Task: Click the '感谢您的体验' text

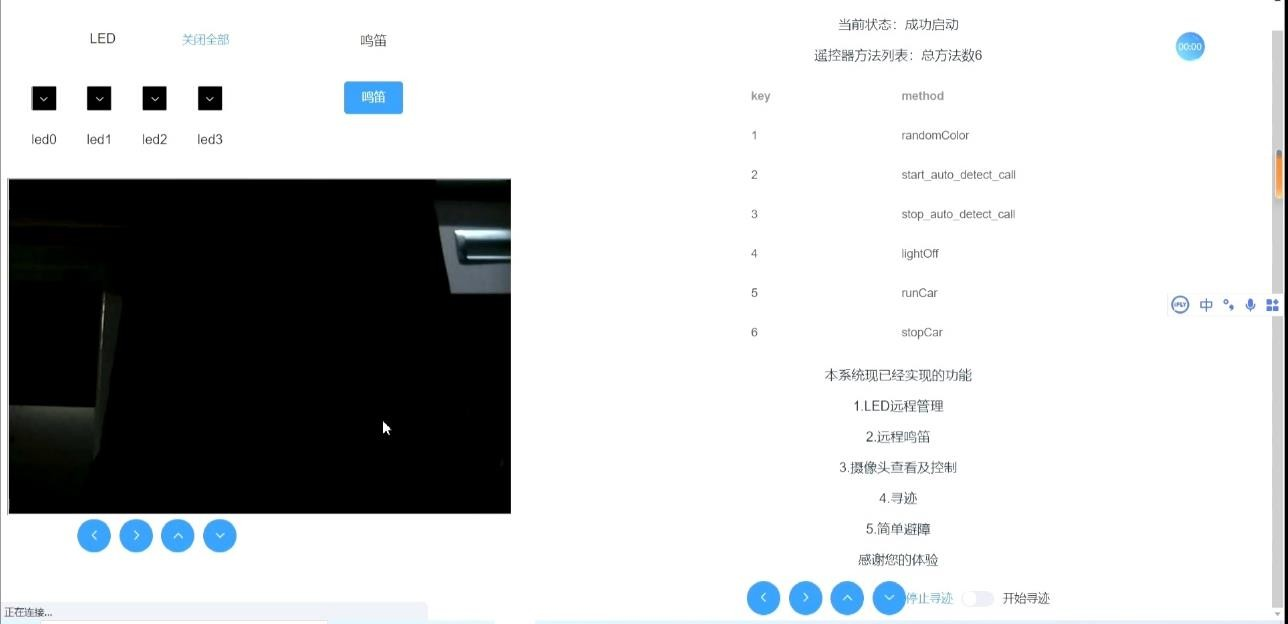Action: coord(898,560)
